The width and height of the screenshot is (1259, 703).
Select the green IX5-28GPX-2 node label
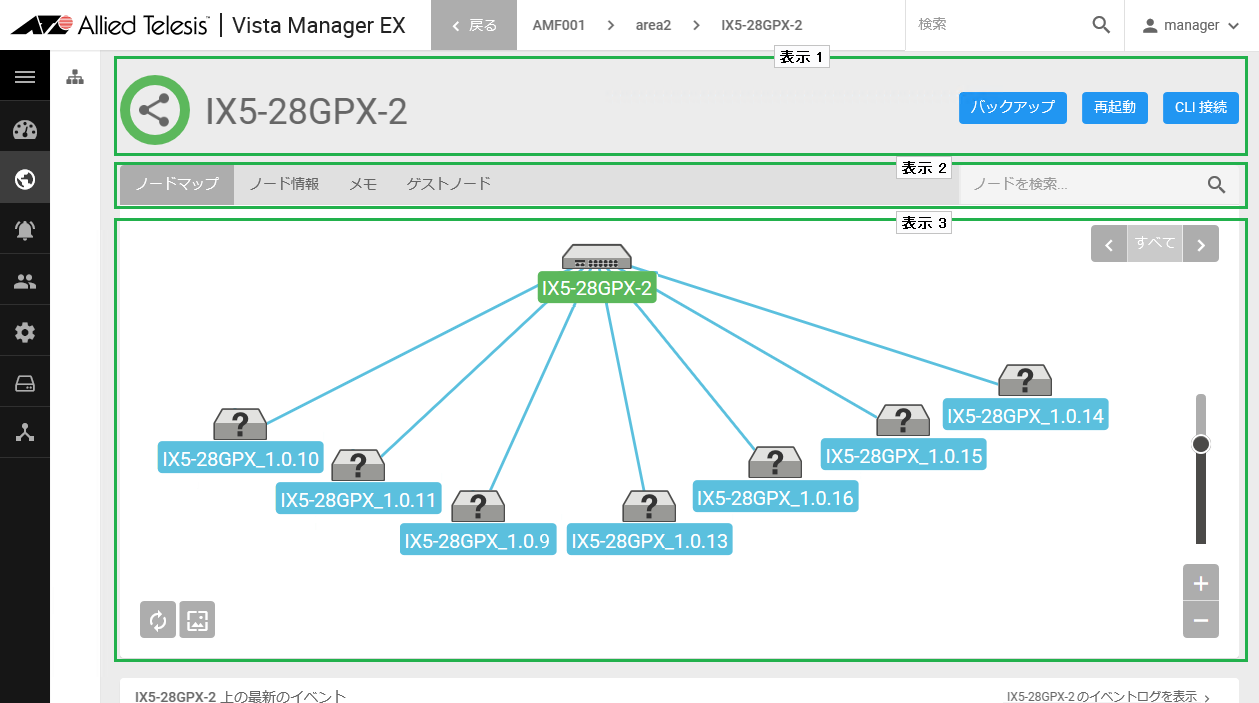click(597, 289)
